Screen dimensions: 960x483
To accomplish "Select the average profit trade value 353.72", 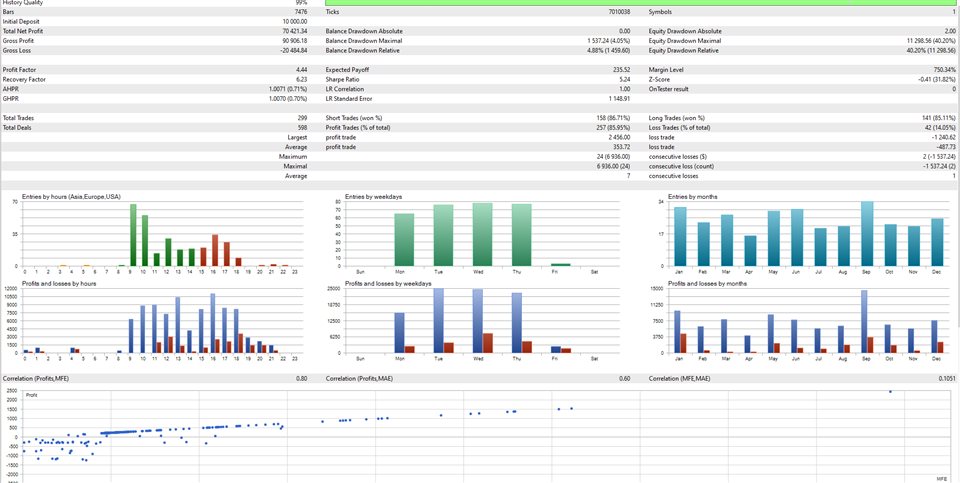I will [621, 148].
